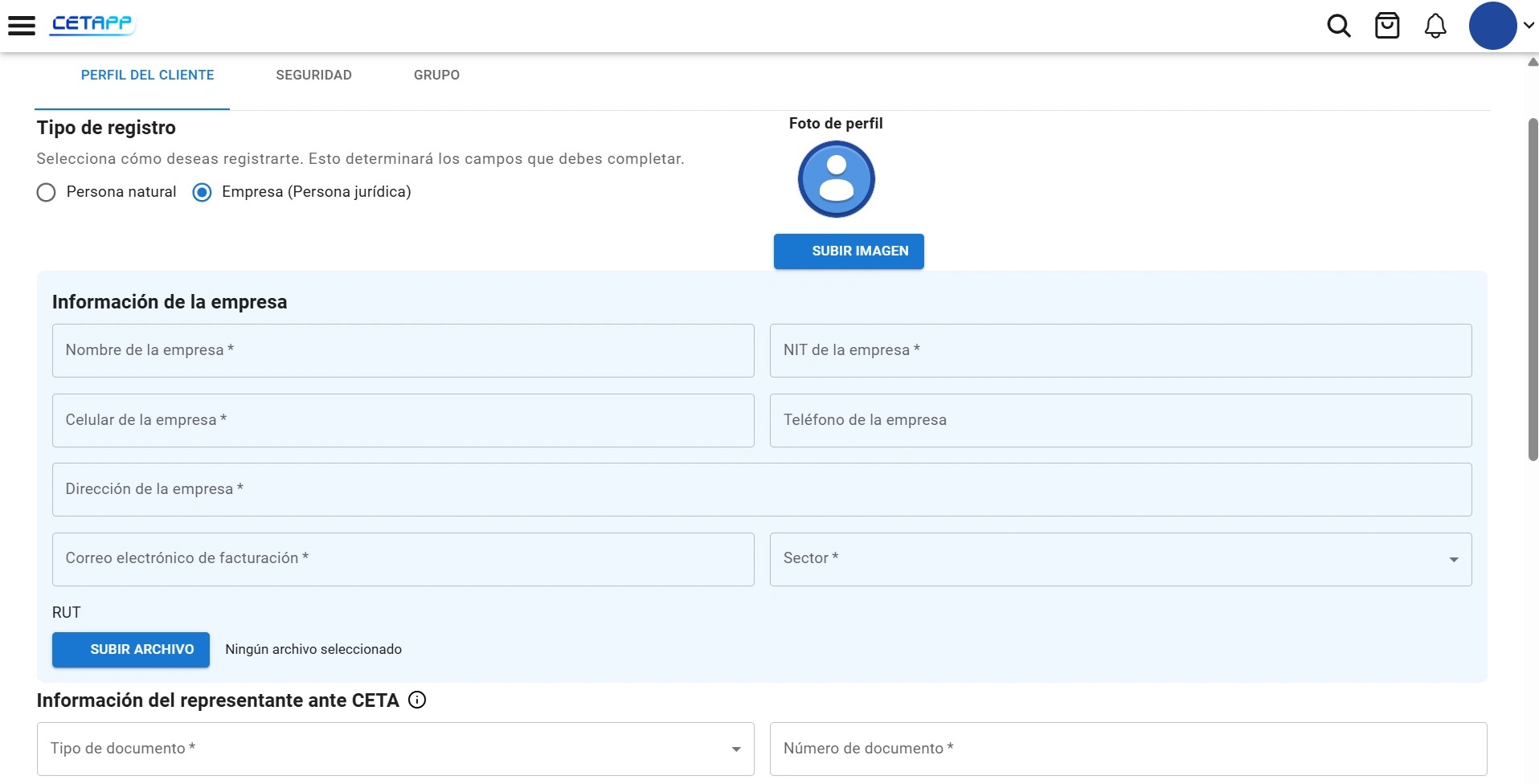Show info about representante ante CETA

tap(417, 700)
